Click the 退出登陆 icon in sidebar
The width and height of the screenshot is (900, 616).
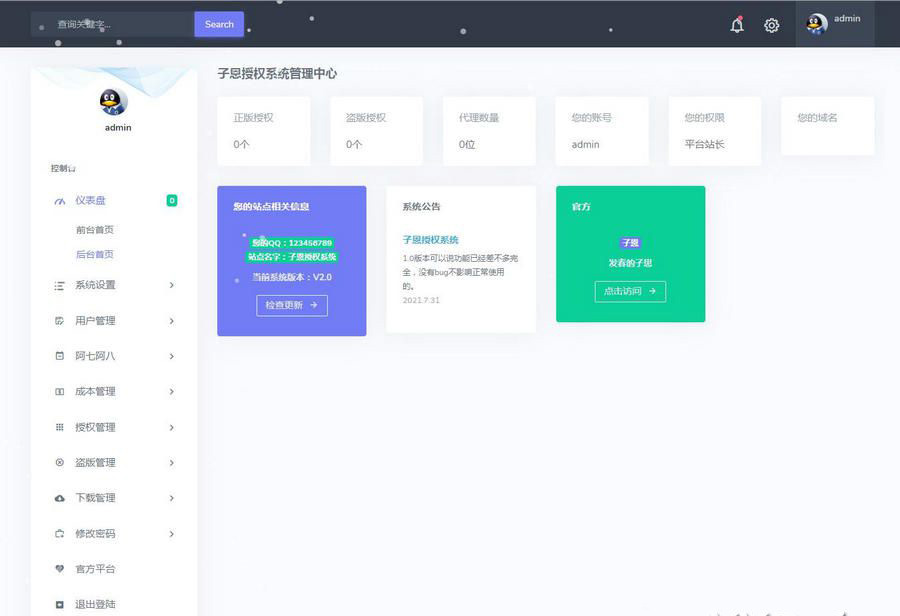point(59,605)
